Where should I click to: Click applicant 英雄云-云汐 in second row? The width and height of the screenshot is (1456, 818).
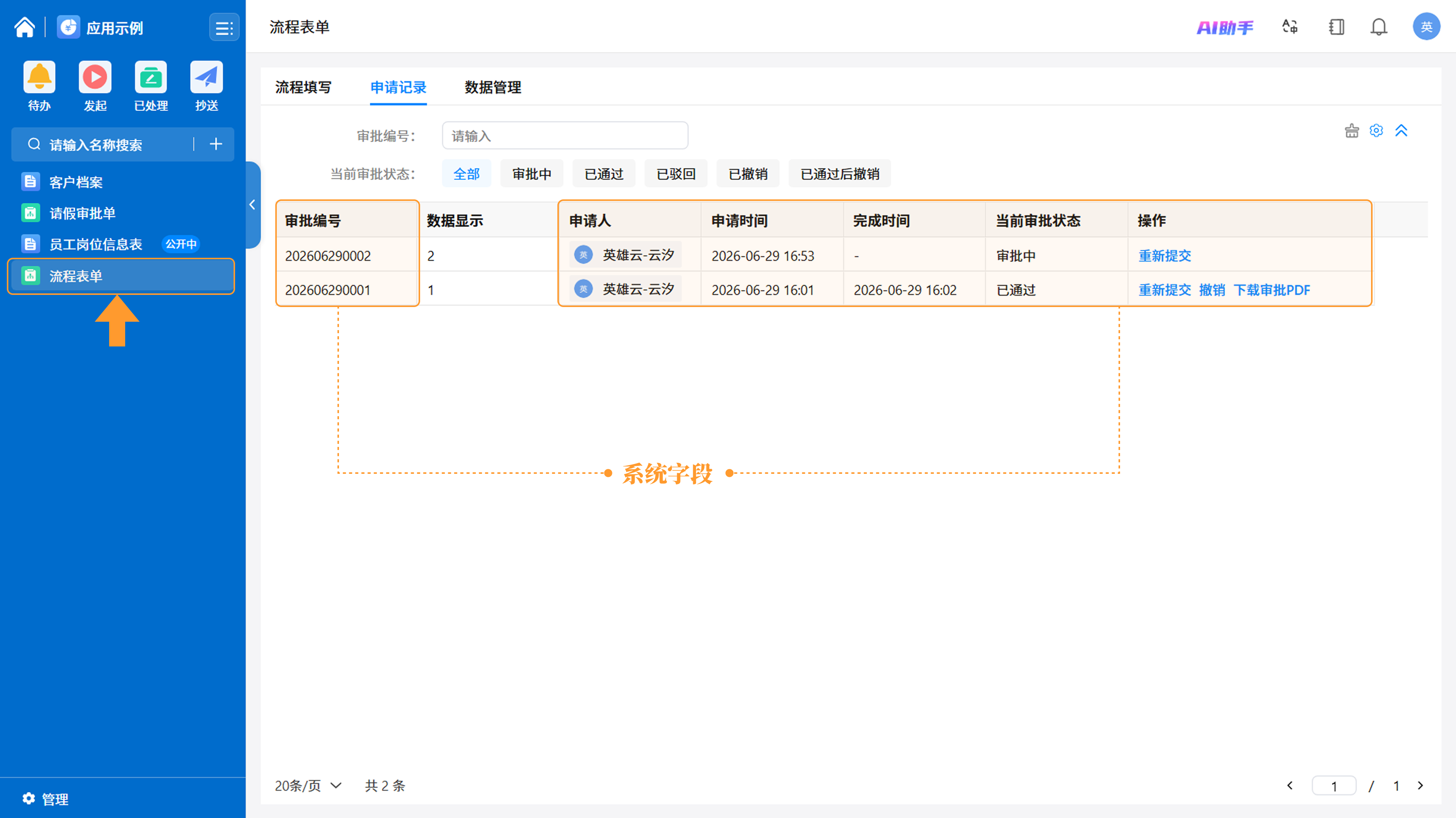pyautogui.click(x=625, y=289)
